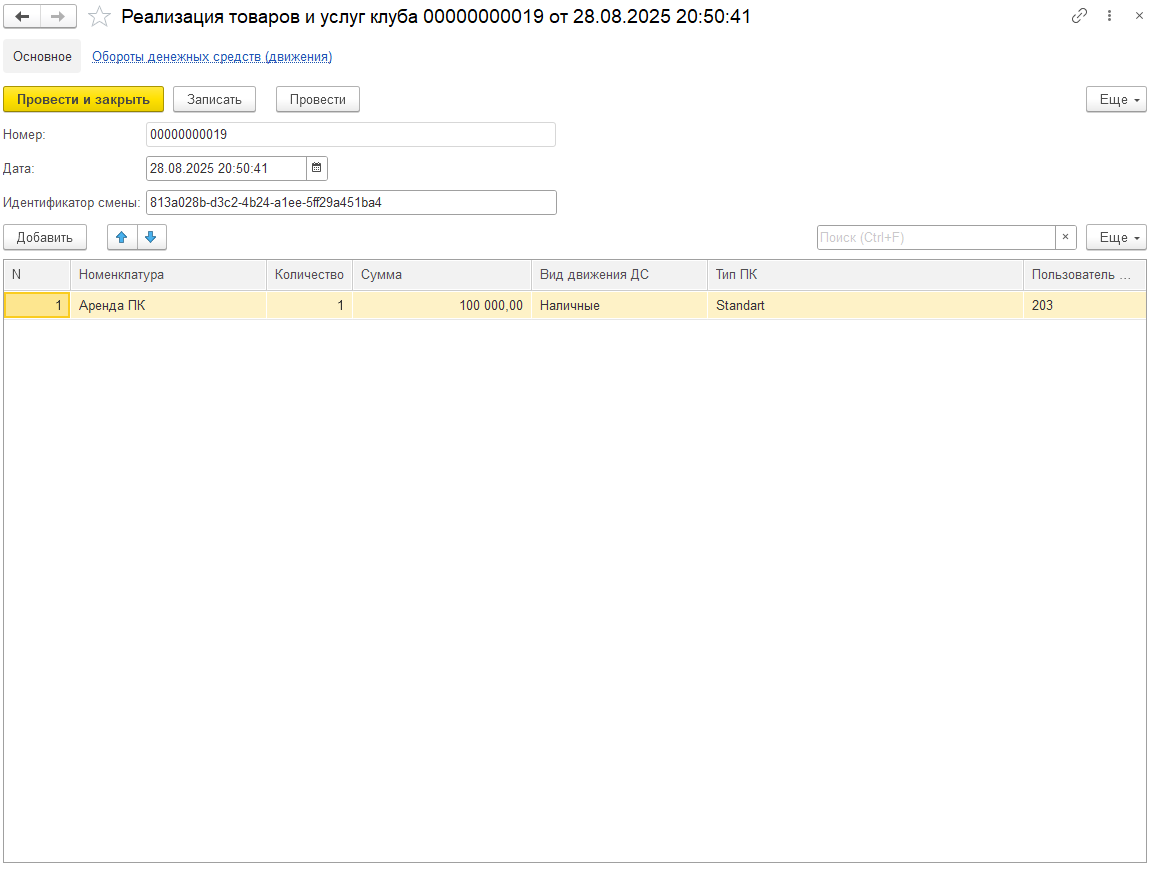The height and width of the screenshot is (871, 1154).
Task: Switch to the Основное tab
Action: (42, 57)
